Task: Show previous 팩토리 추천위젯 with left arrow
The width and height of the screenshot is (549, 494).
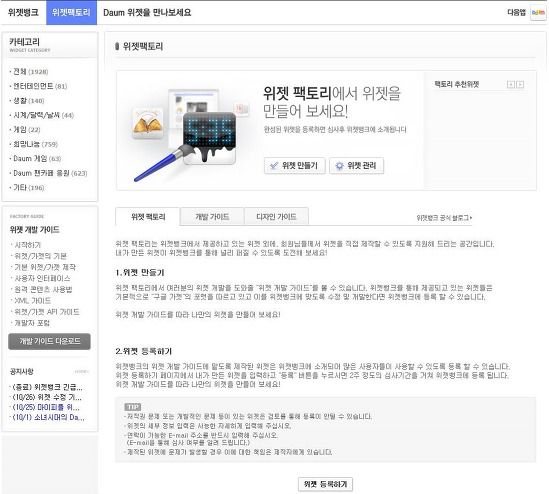Action: click(x=511, y=84)
